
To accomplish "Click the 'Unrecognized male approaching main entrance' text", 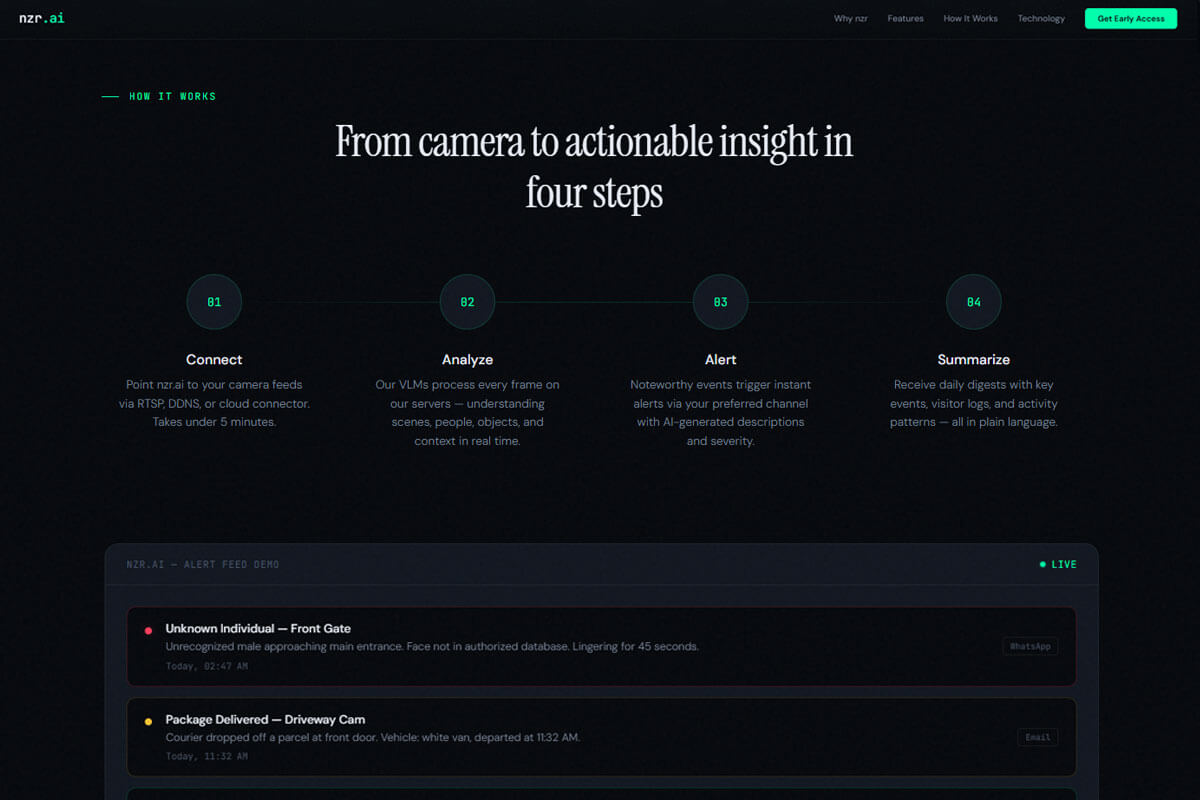I will point(432,646).
